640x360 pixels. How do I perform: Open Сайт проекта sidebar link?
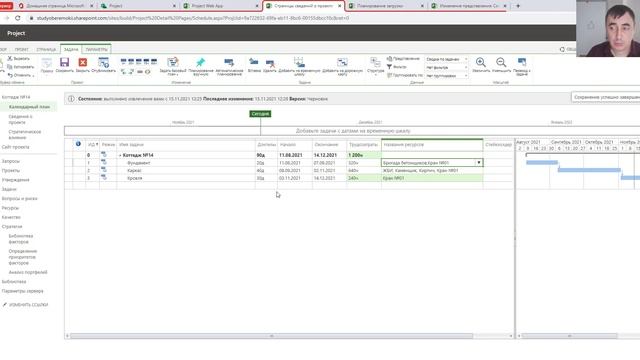(16, 147)
